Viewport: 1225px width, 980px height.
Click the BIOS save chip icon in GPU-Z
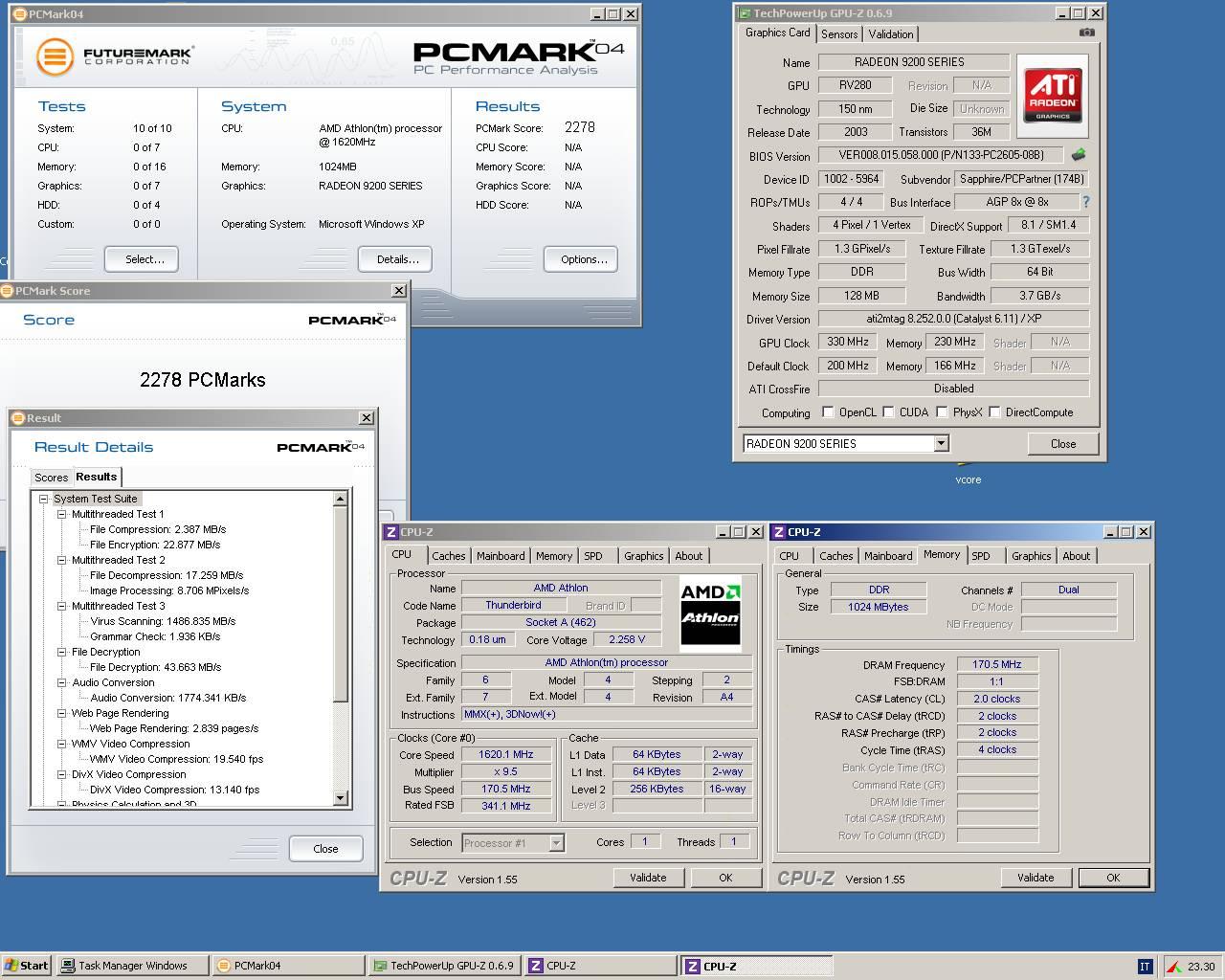click(x=1079, y=155)
